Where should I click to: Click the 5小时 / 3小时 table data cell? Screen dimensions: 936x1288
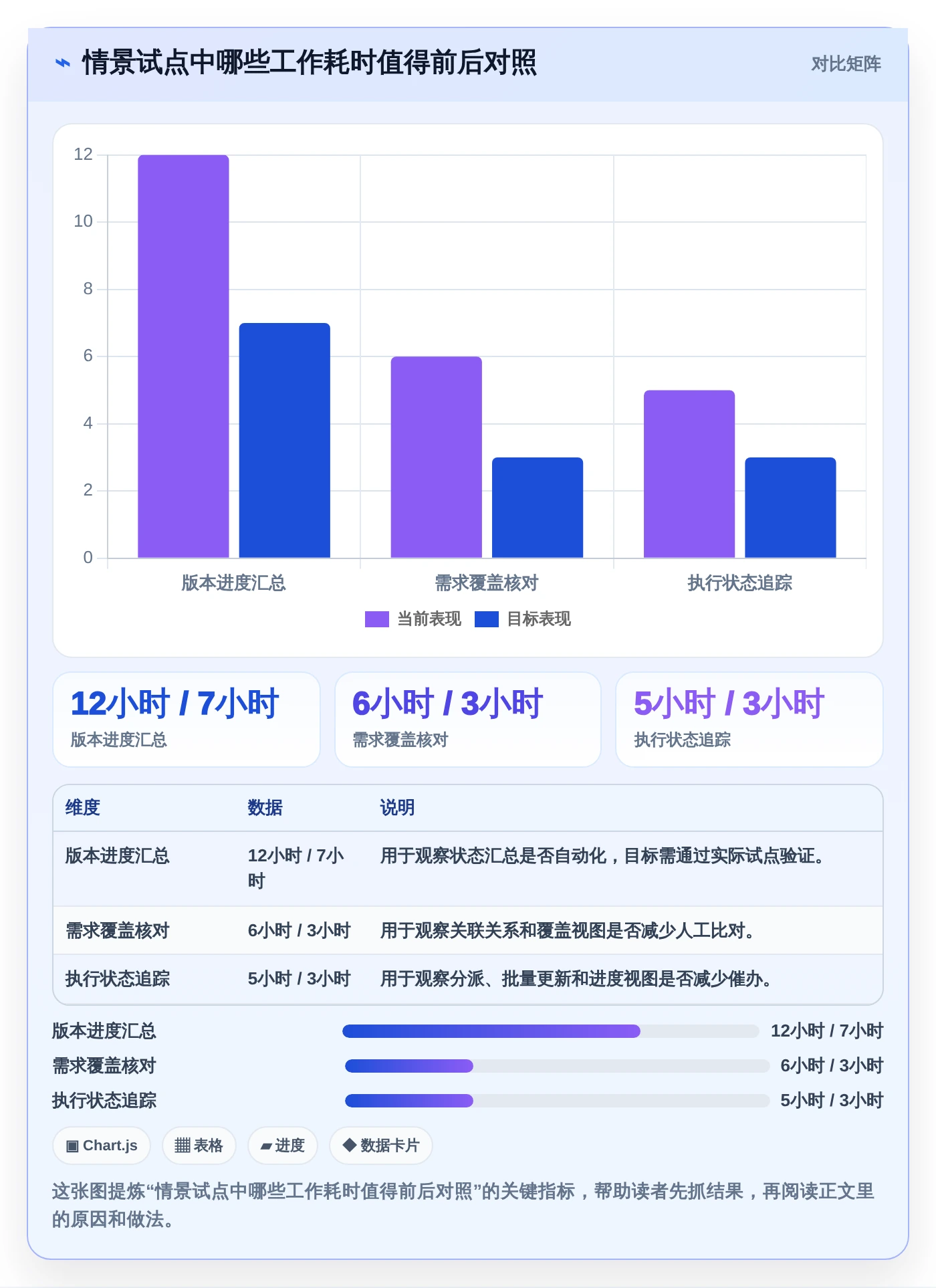tap(299, 979)
